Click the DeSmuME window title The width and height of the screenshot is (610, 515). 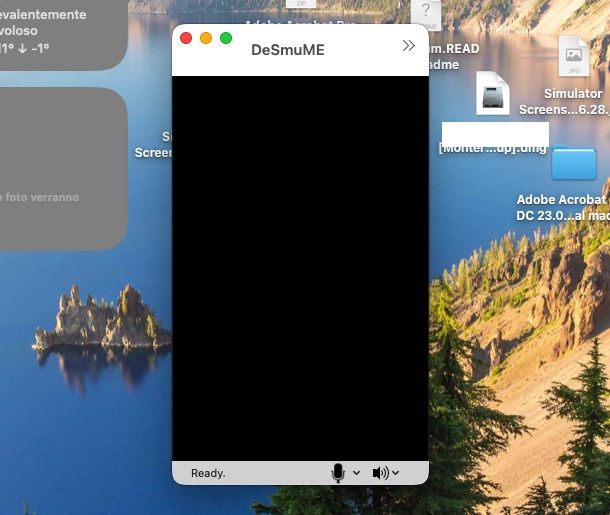point(288,49)
